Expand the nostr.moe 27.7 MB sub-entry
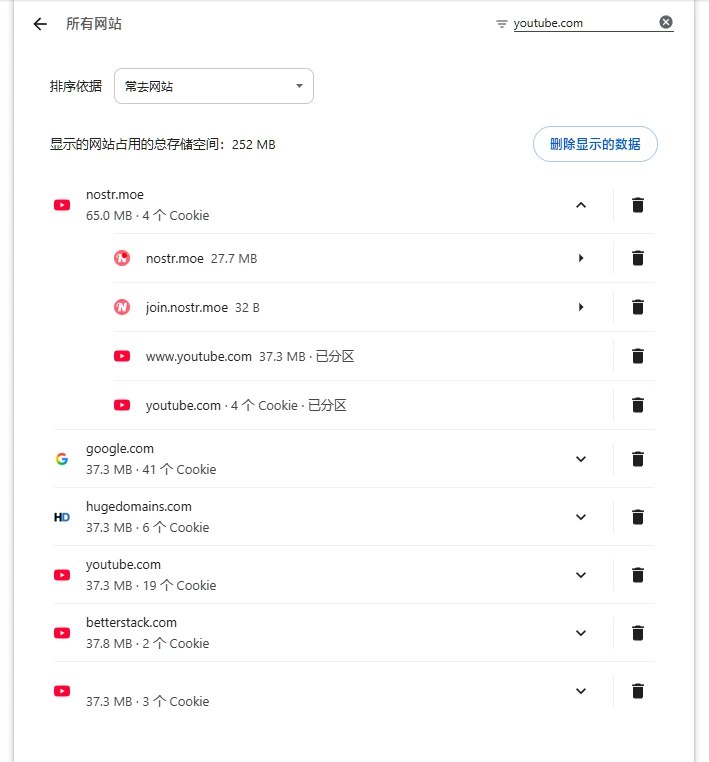709x762 pixels. click(580, 258)
